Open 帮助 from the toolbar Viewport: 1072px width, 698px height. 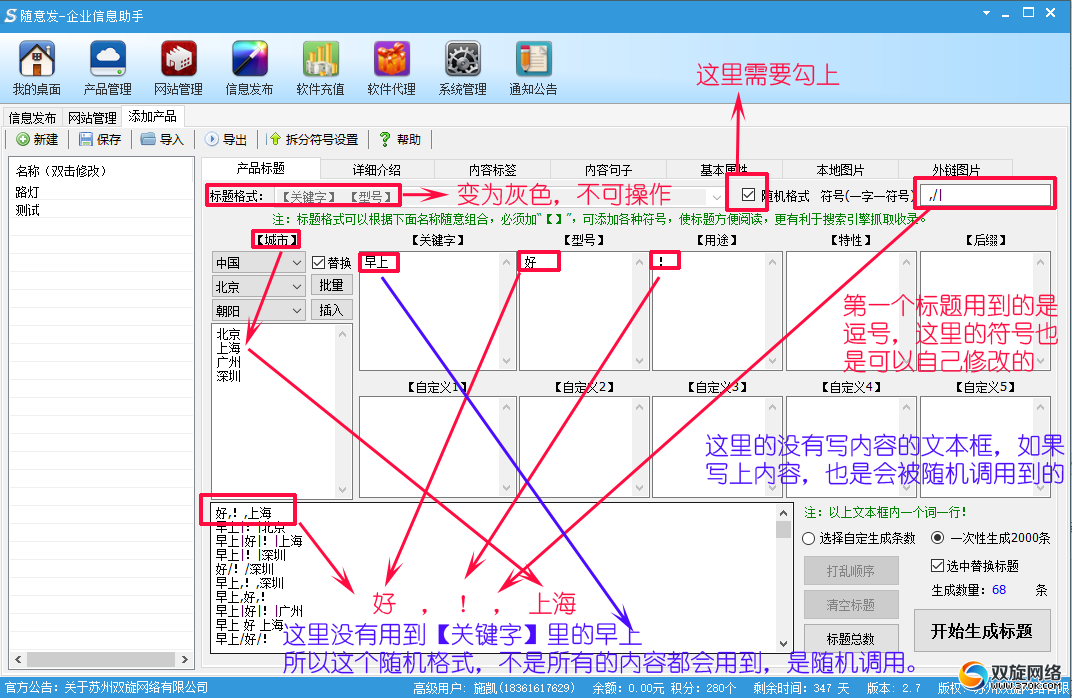(x=401, y=139)
